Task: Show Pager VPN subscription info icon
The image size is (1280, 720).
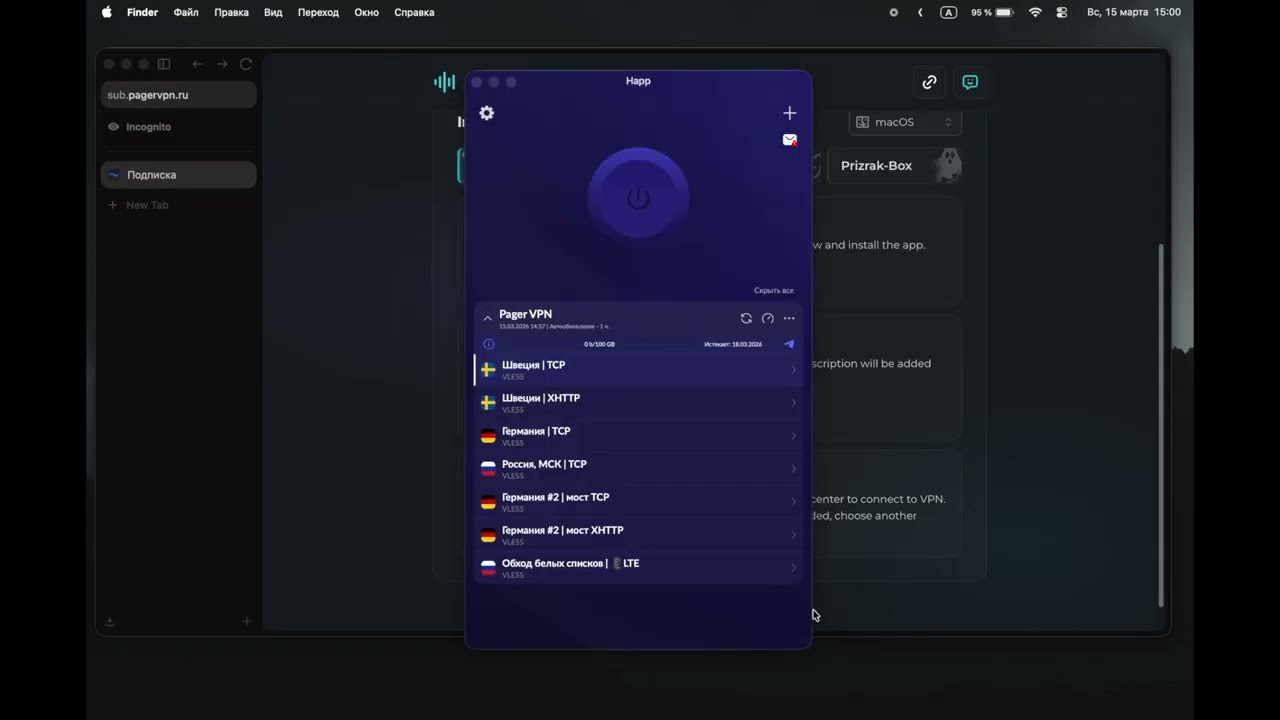Action: 489,344
